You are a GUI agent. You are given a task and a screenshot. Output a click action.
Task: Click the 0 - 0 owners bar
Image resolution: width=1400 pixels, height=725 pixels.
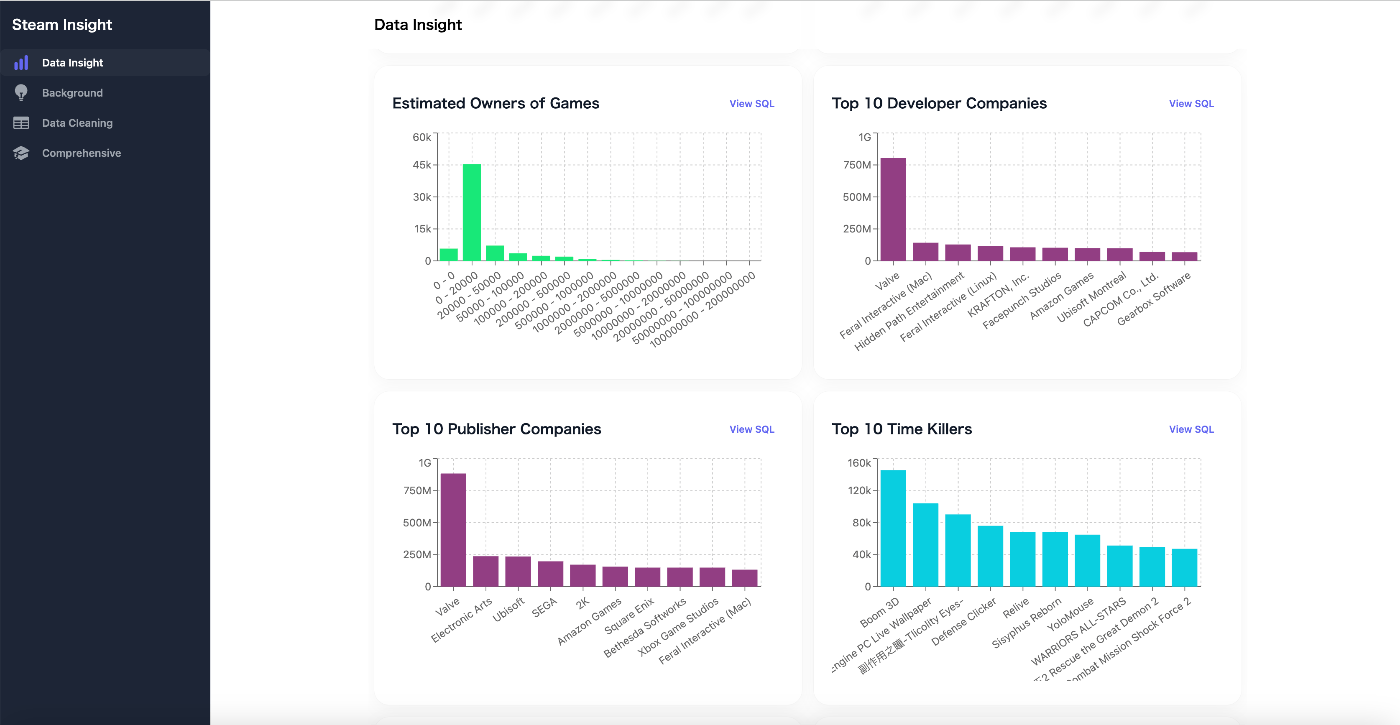pyautogui.click(x=449, y=255)
